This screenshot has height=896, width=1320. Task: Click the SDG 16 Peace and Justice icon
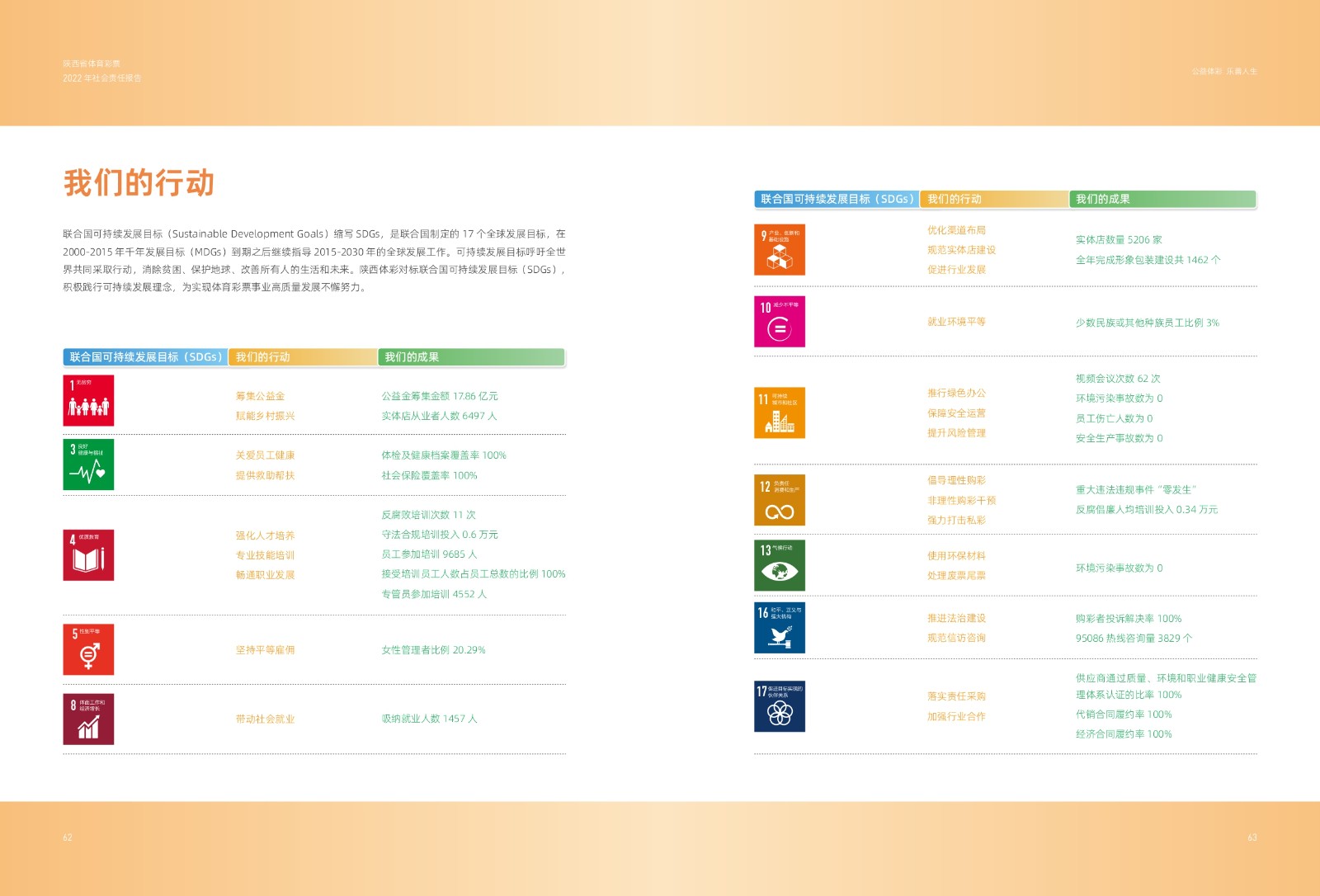(x=780, y=628)
